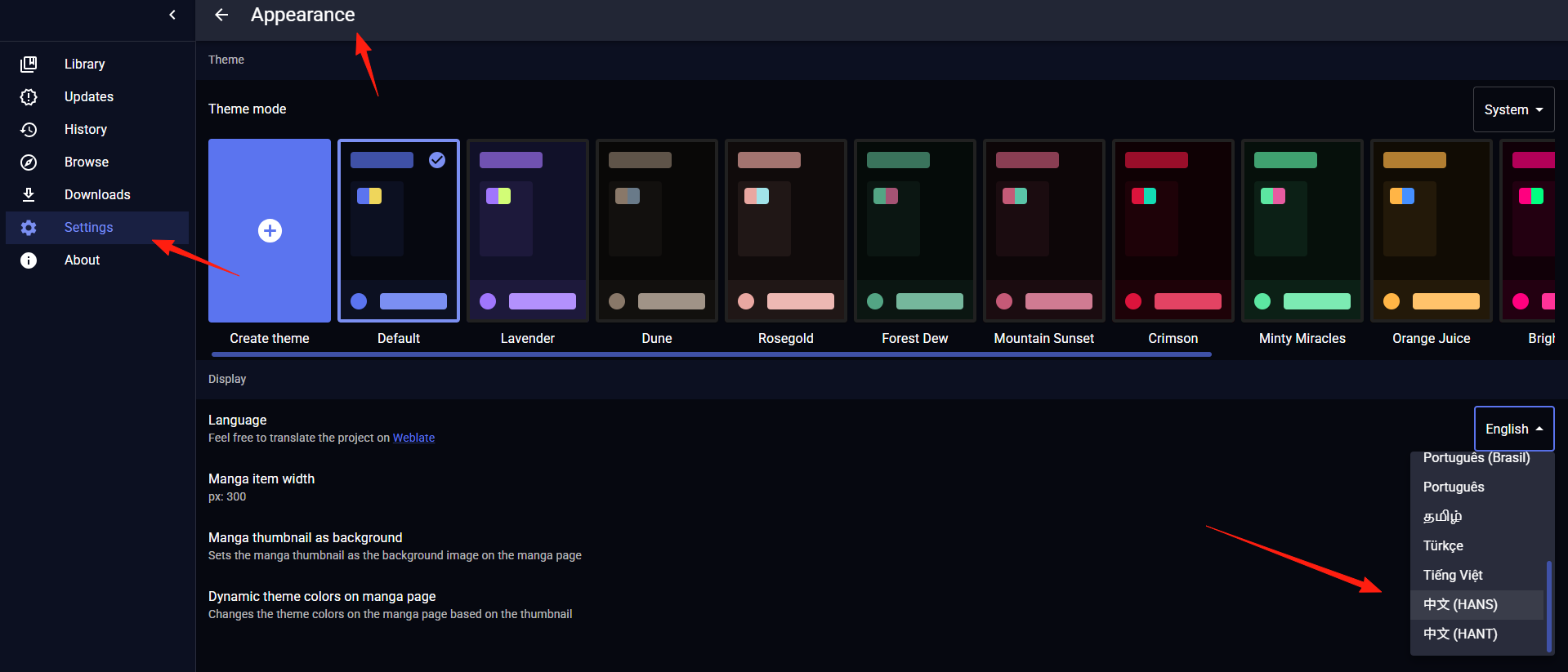The height and width of the screenshot is (672, 1568).
Task: Select the Lavender theme thumbnail
Action: click(x=528, y=231)
